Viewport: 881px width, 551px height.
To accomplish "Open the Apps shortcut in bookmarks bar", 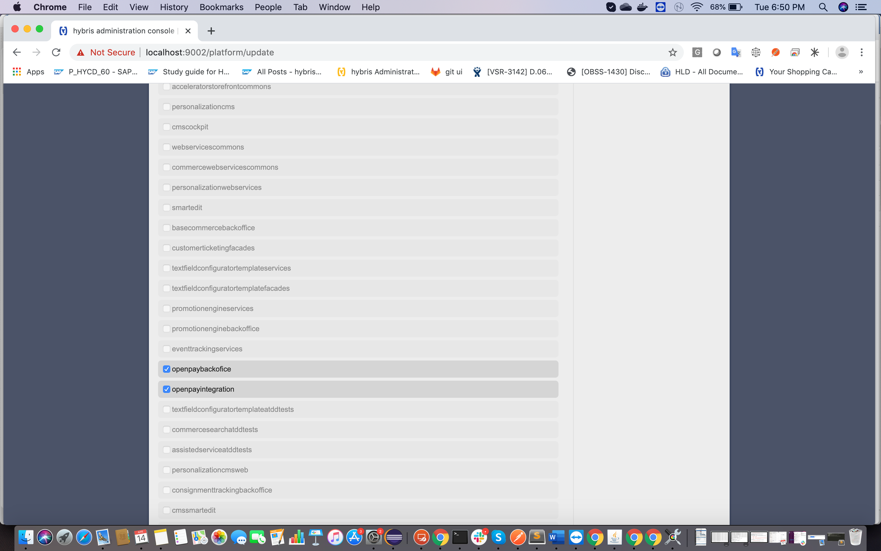I will [28, 72].
